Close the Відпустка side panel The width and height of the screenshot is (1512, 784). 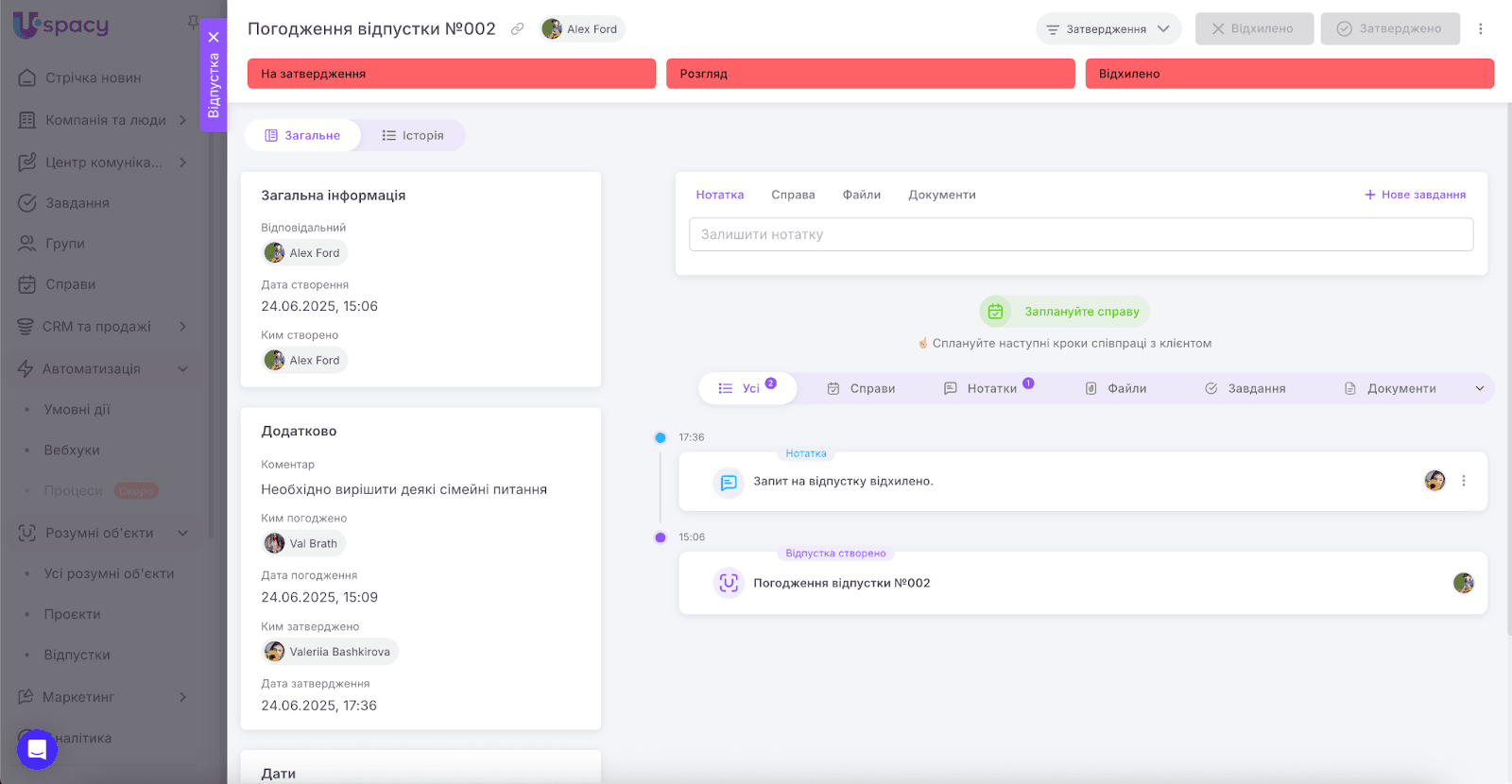(214, 38)
